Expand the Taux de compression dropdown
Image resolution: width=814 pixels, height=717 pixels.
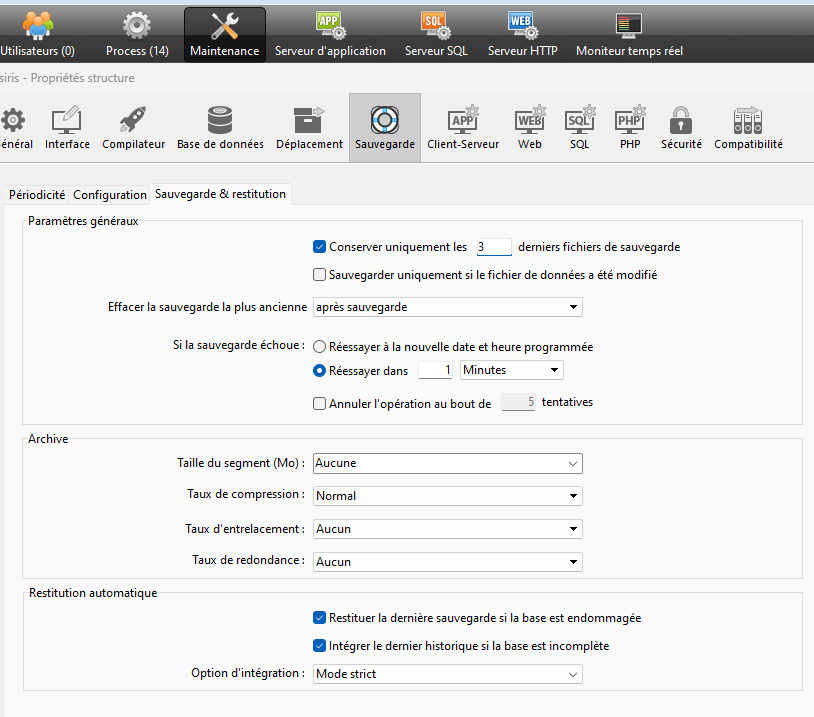[x=448, y=496]
